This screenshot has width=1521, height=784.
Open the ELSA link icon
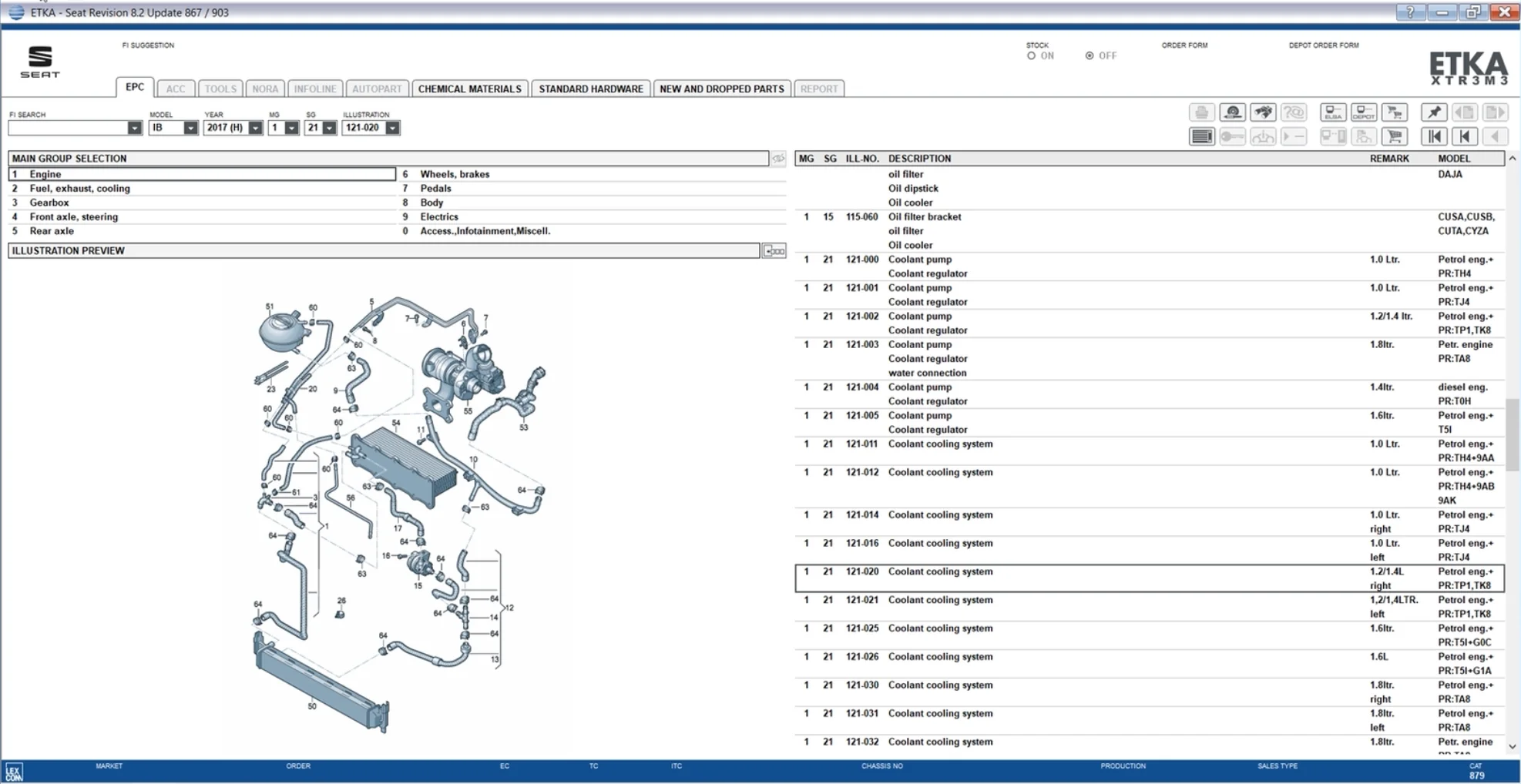click(x=1333, y=112)
